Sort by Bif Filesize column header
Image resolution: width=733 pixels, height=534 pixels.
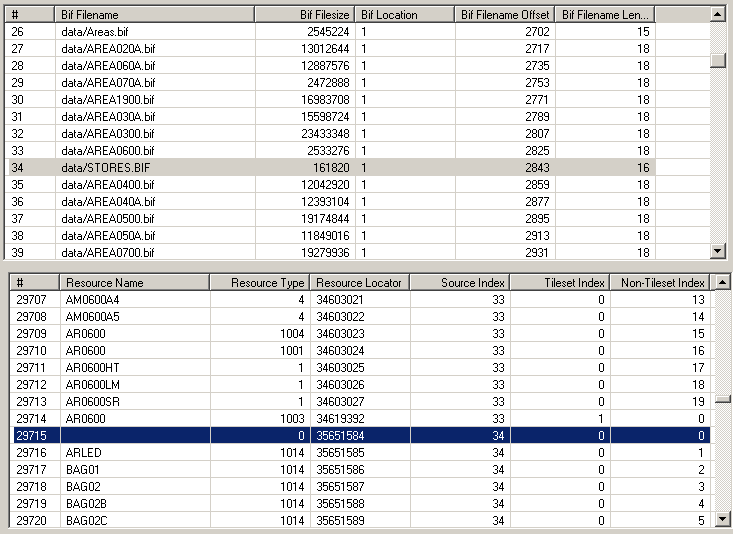click(x=305, y=14)
